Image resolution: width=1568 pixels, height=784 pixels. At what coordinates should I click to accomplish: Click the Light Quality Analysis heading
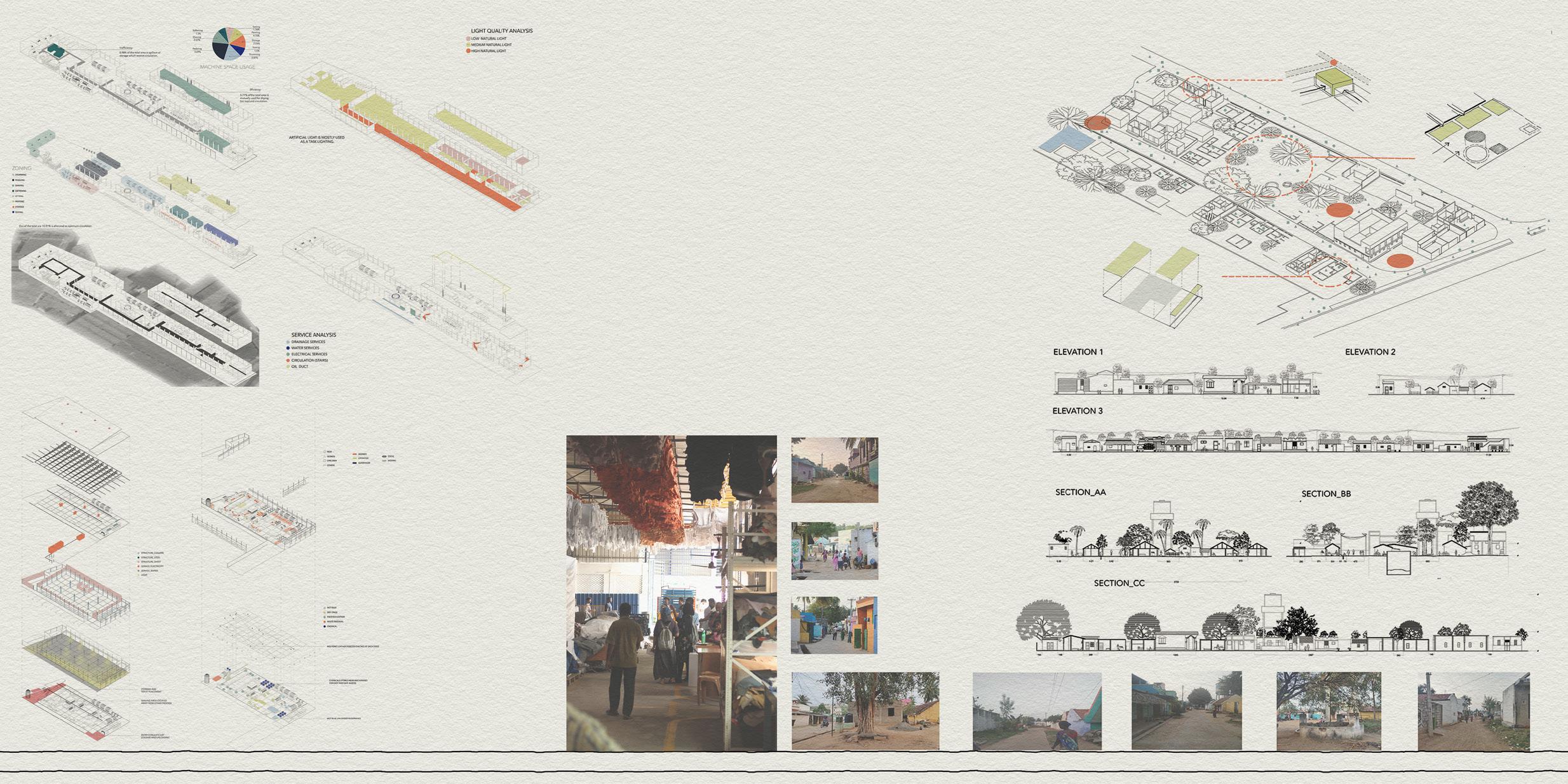[501, 30]
